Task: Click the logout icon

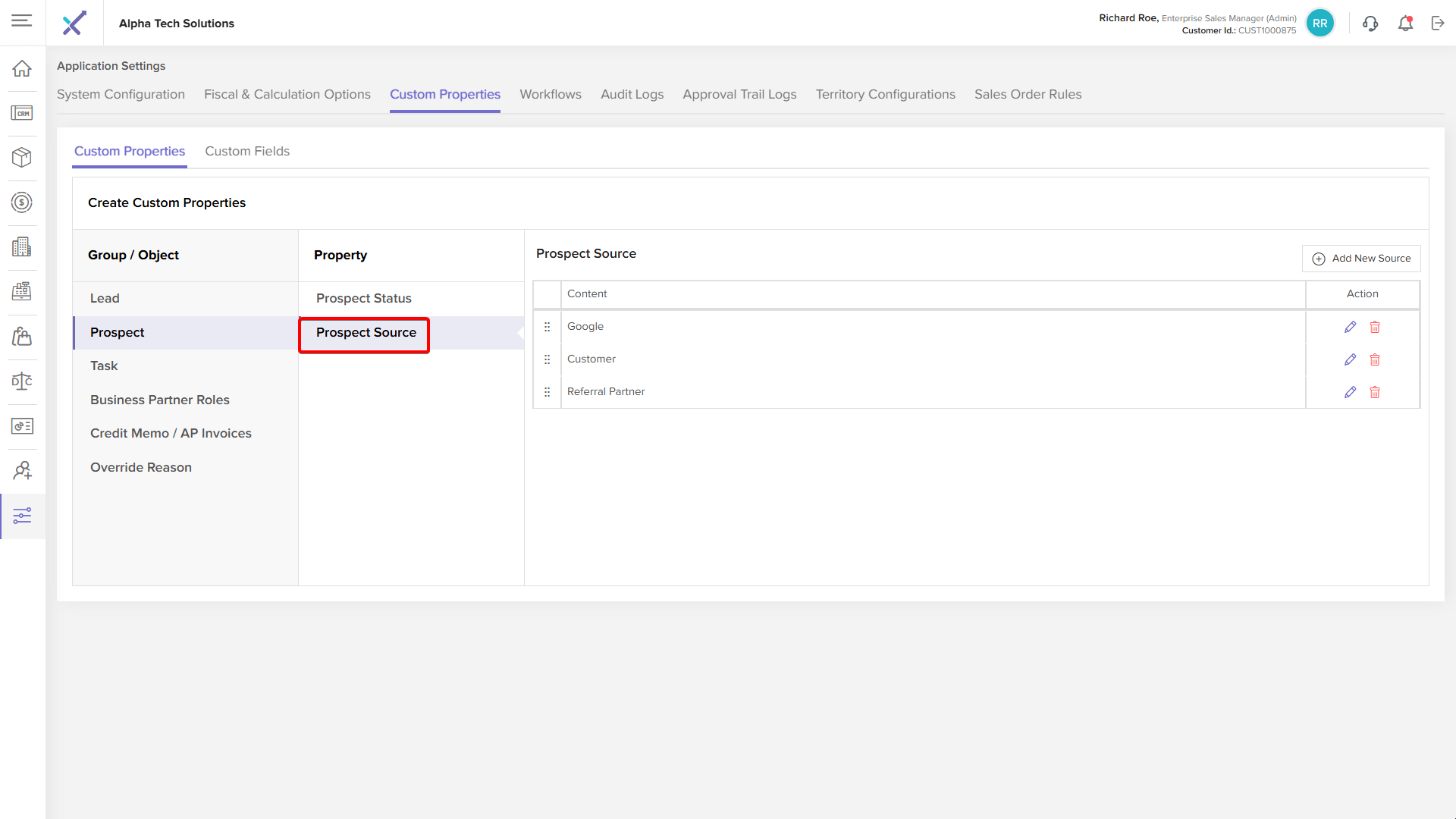Action: click(1438, 24)
